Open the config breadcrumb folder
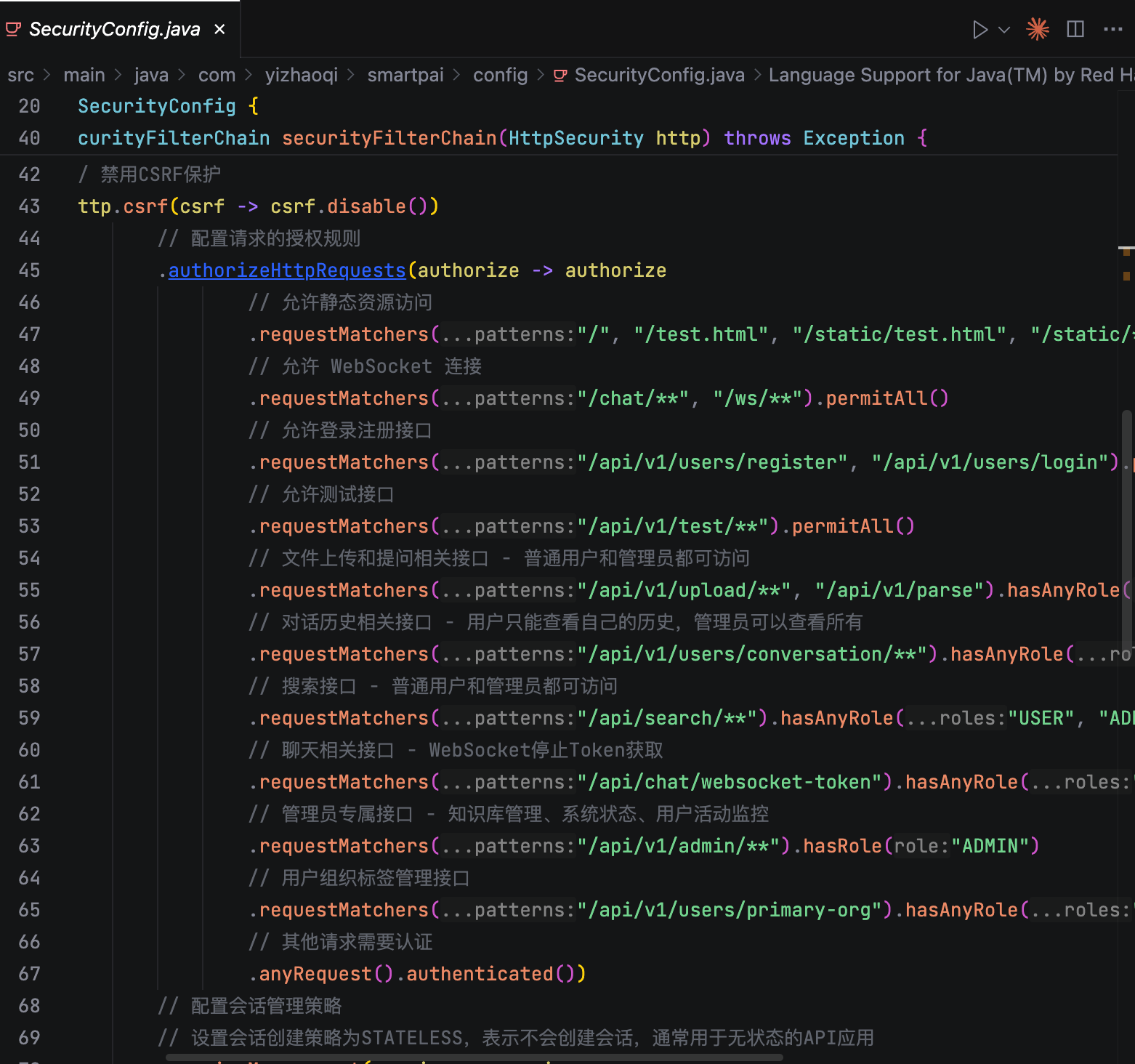Screen dimensions: 1135x1064 [500, 76]
